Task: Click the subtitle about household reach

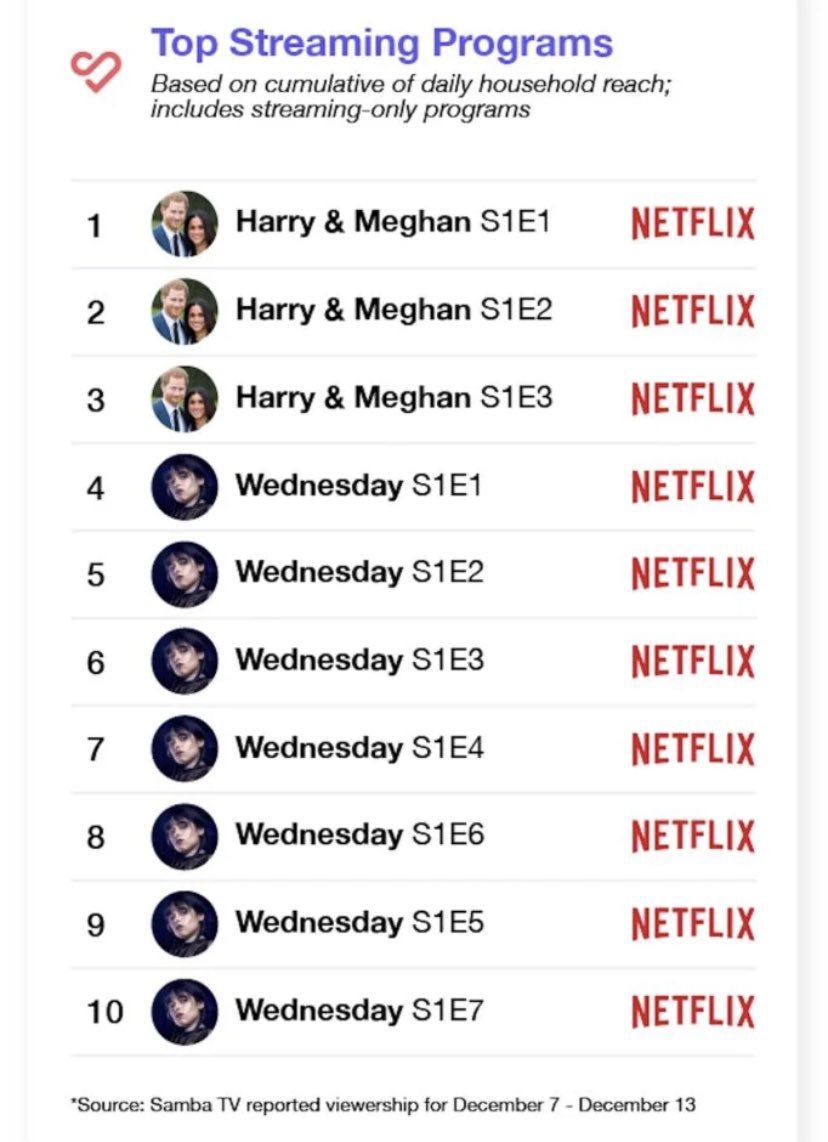Action: (410, 97)
